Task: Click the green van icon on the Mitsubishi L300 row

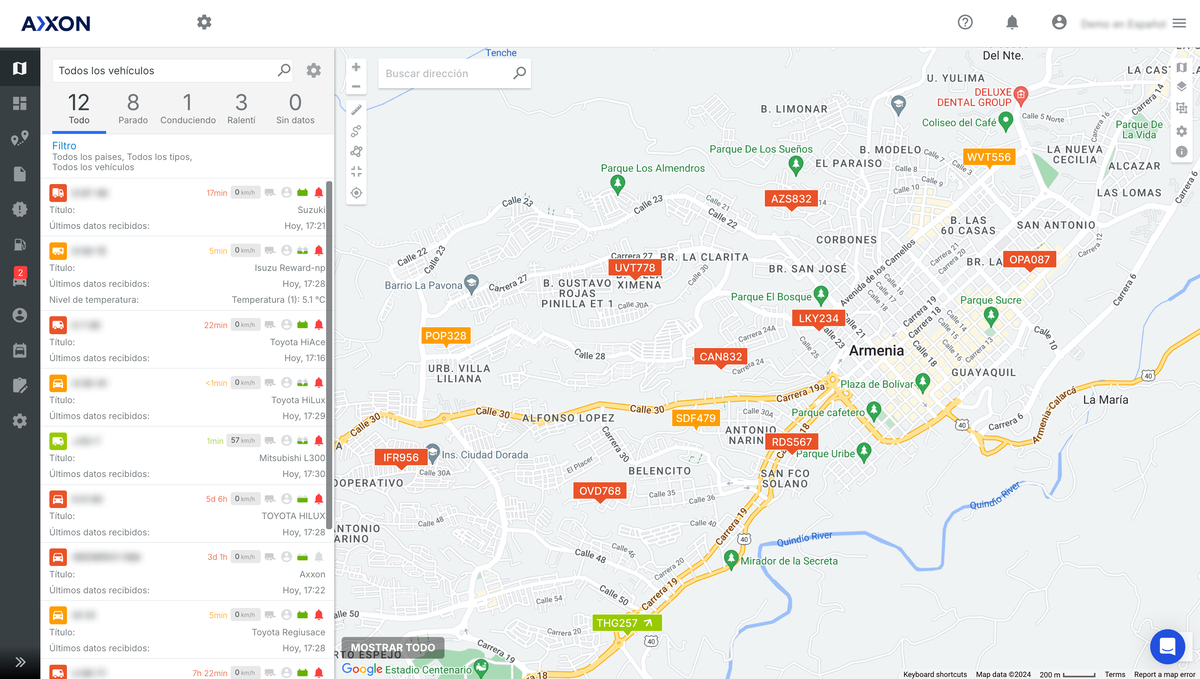Action: pos(58,440)
